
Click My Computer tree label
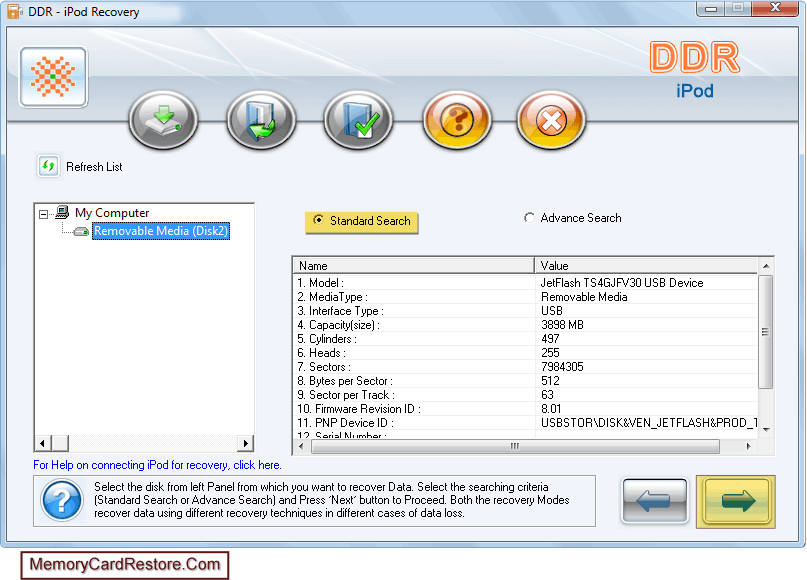click(x=112, y=213)
